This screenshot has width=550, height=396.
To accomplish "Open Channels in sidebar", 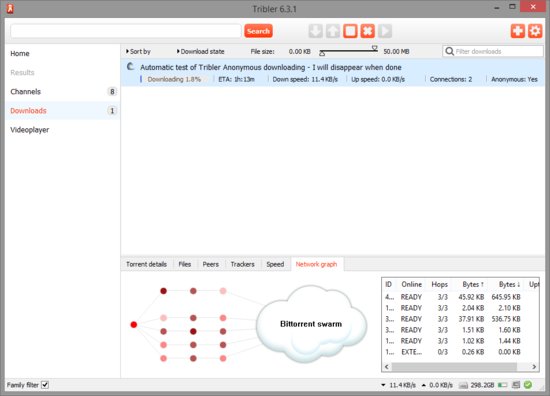I will point(63,92).
